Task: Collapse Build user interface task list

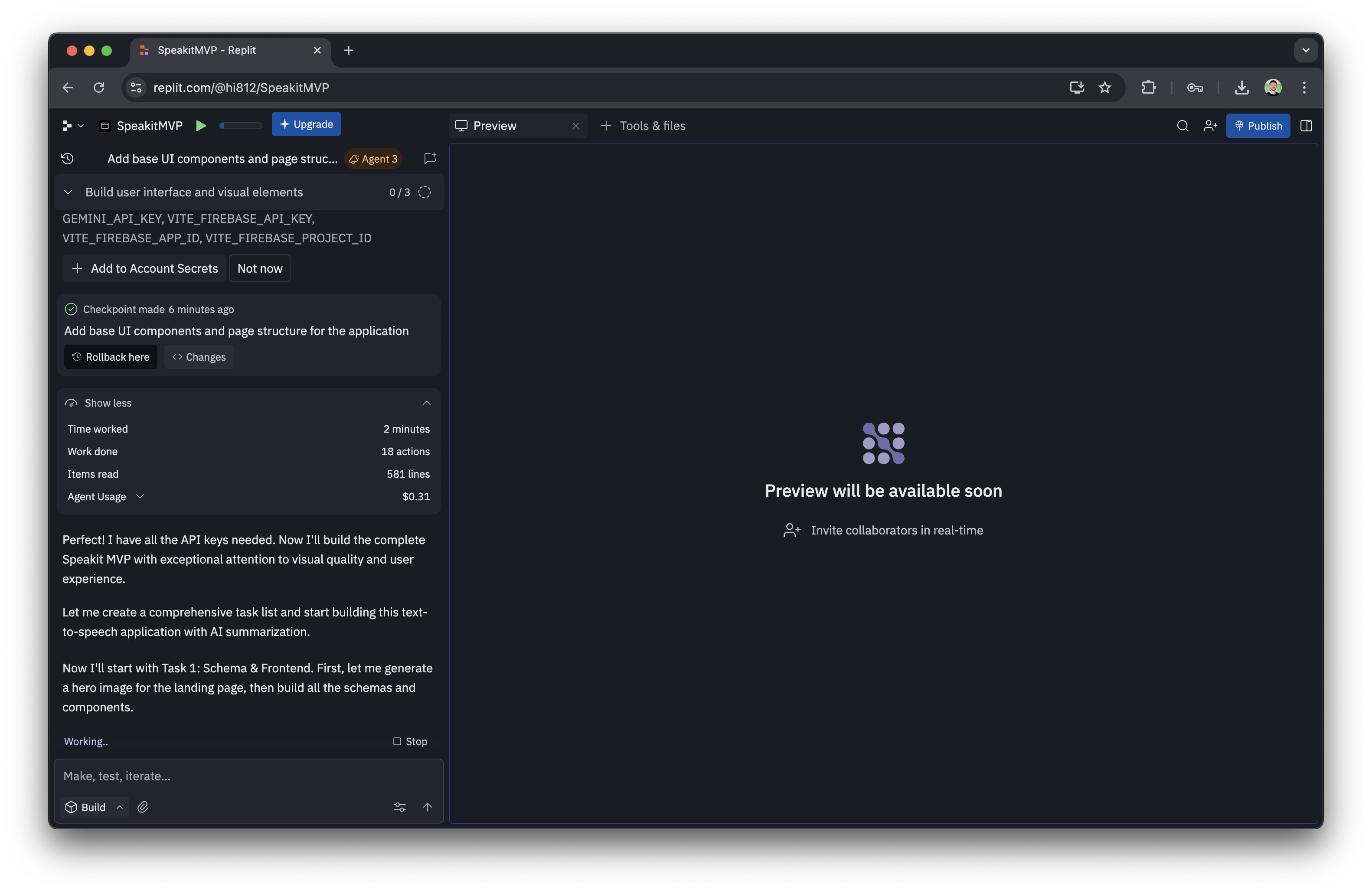Action: pos(68,192)
